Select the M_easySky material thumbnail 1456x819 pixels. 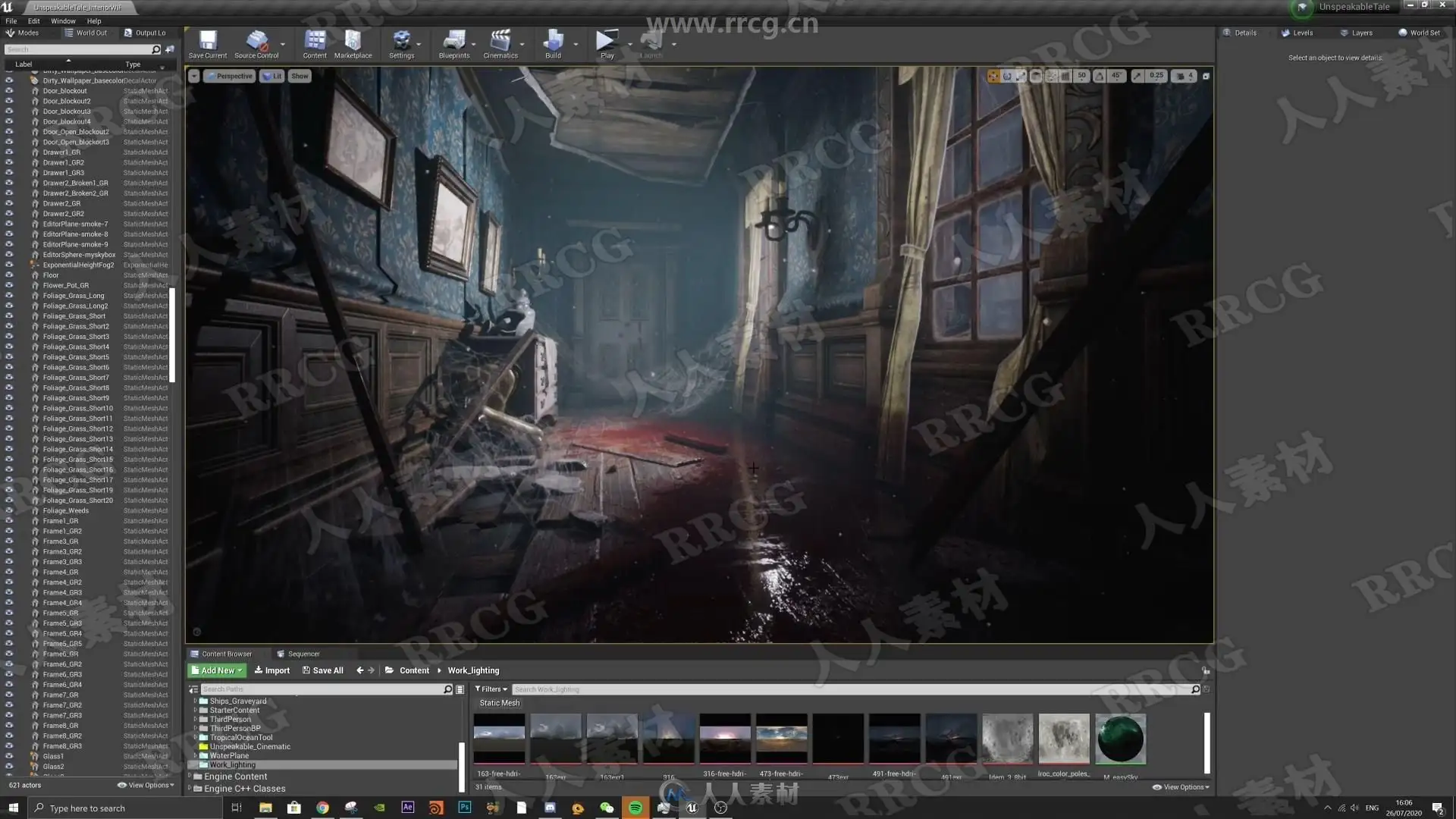point(1120,739)
